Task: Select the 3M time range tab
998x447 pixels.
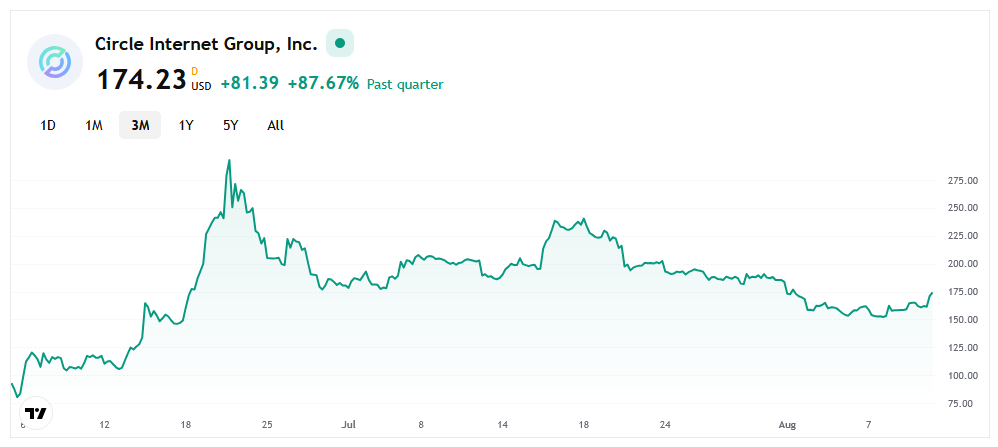Action: coord(140,125)
